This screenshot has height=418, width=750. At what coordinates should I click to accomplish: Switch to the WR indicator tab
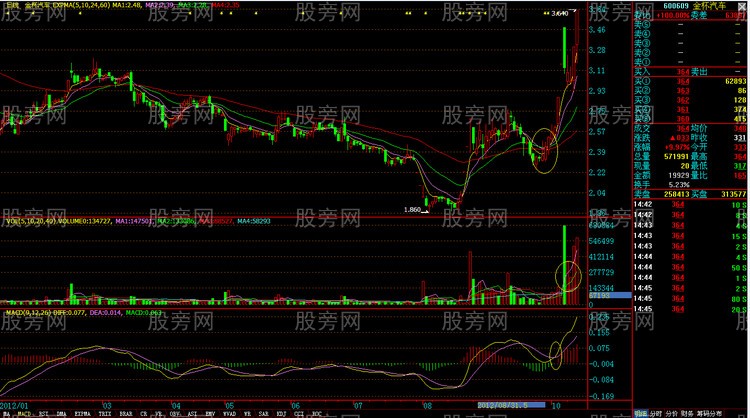(247, 414)
